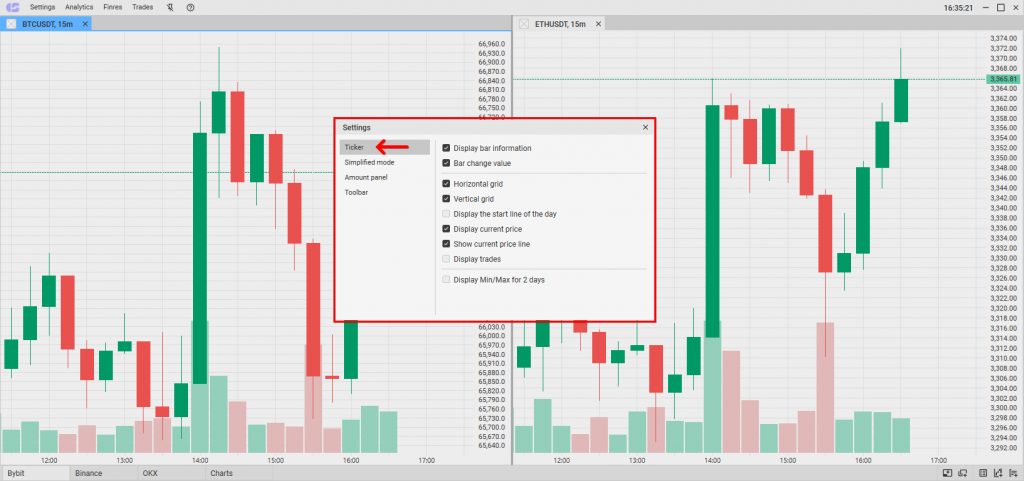Screen dimensions: 1024x481
Task: Toggle Display bar information checkbox
Action: click(446, 148)
